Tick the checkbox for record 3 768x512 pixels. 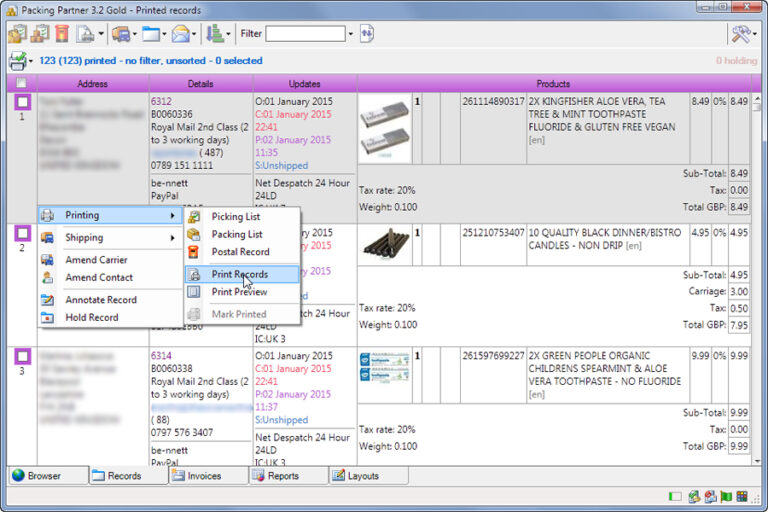[x=21, y=356]
